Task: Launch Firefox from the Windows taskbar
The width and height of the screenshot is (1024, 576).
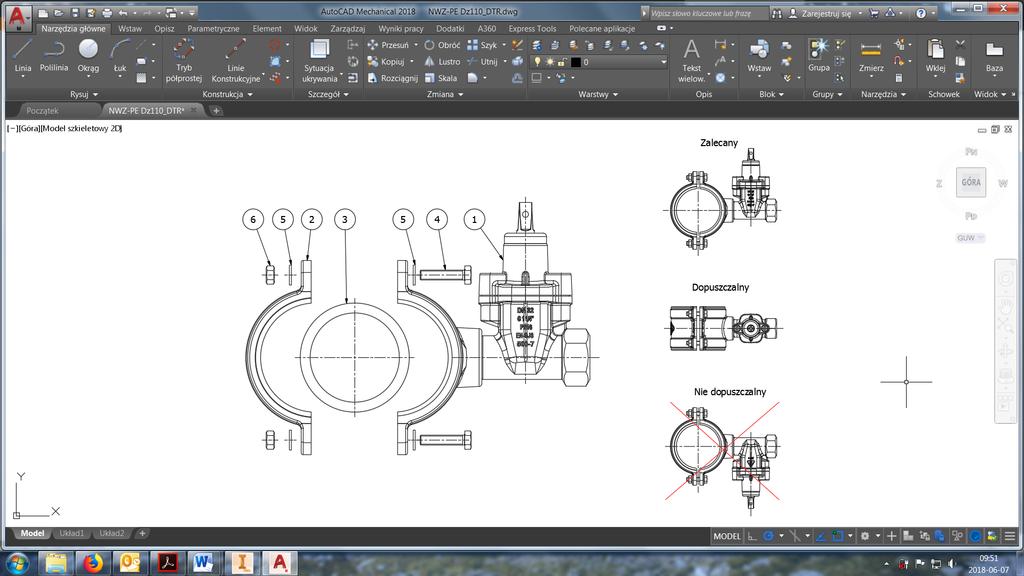Action: [93, 562]
